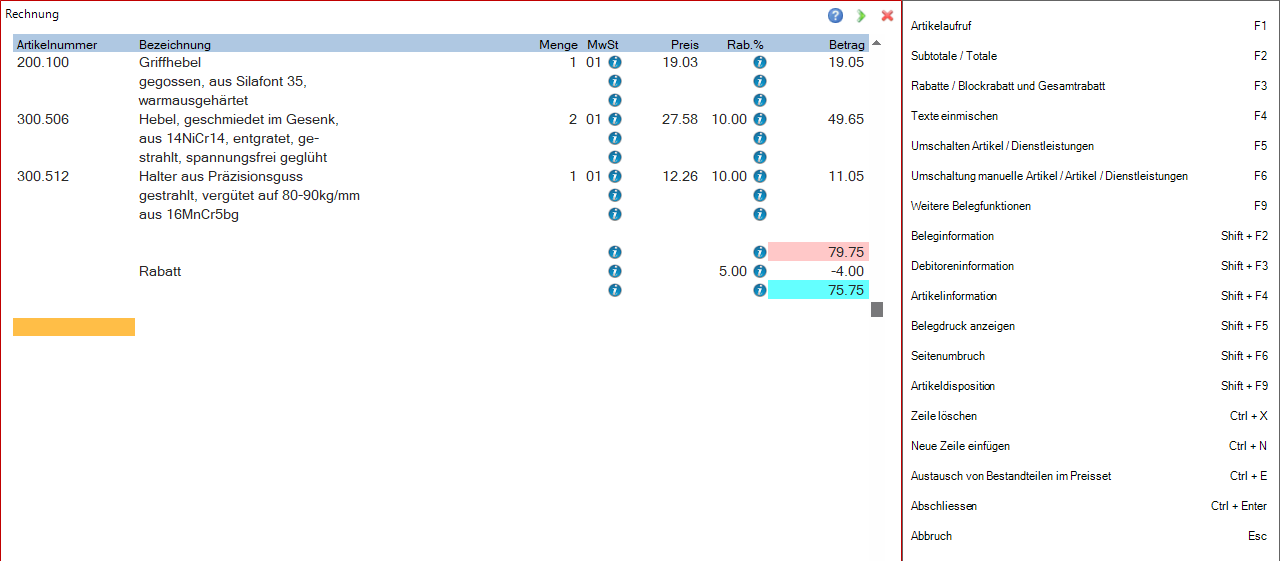Click Rab.% info icon next to 11.05
This screenshot has width=1280, height=561.
pos(760,176)
